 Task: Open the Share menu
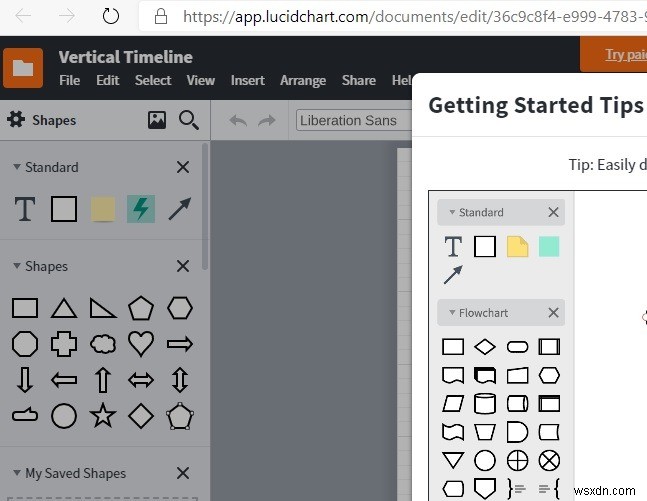pos(359,80)
